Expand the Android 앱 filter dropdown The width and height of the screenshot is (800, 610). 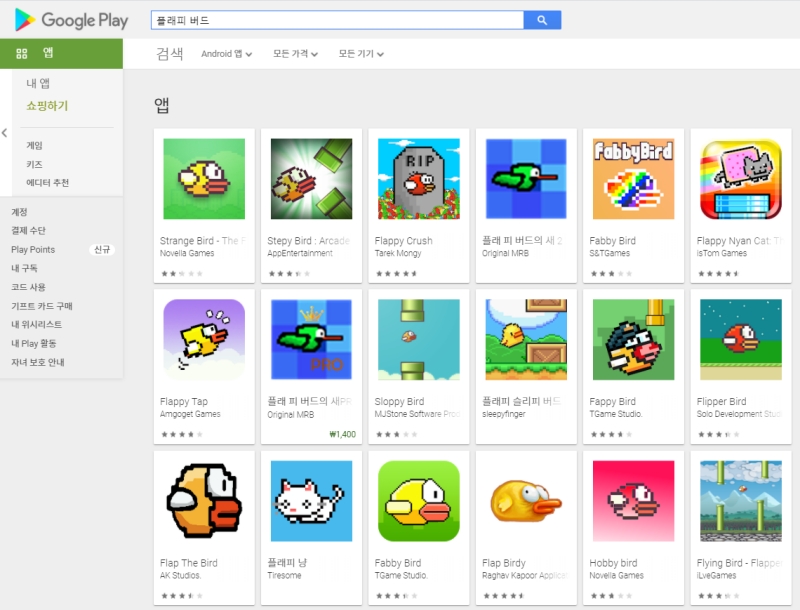pyautogui.click(x=226, y=54)
